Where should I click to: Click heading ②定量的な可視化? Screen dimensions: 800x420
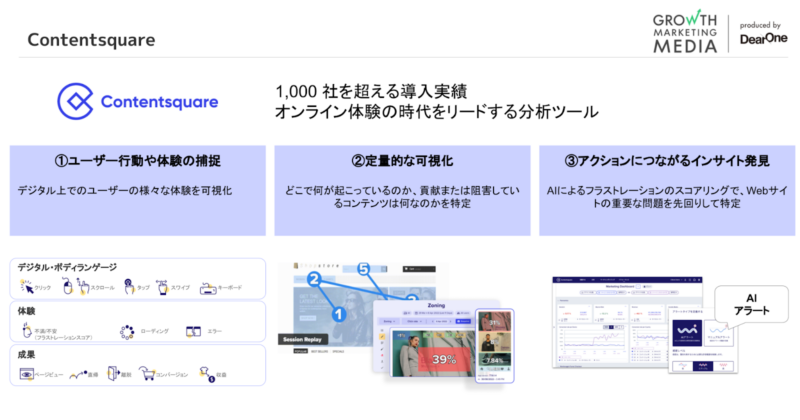(403, 161)
